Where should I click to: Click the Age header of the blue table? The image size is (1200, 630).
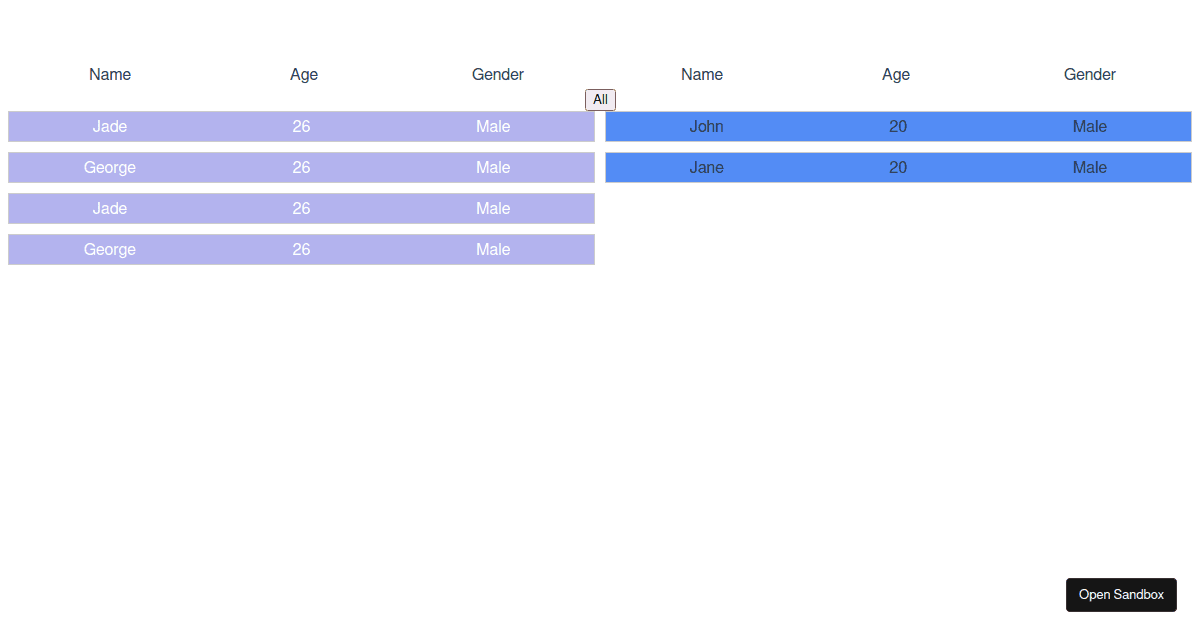(x=896, y=74)
